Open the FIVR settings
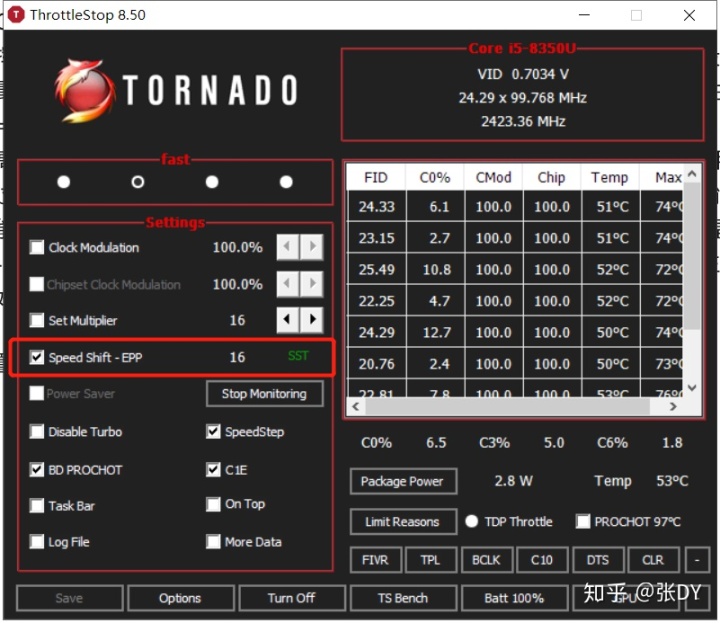Image resolution: width=720 pixels, height=623 pixels. pyautogui.click(x=376, y=560)
